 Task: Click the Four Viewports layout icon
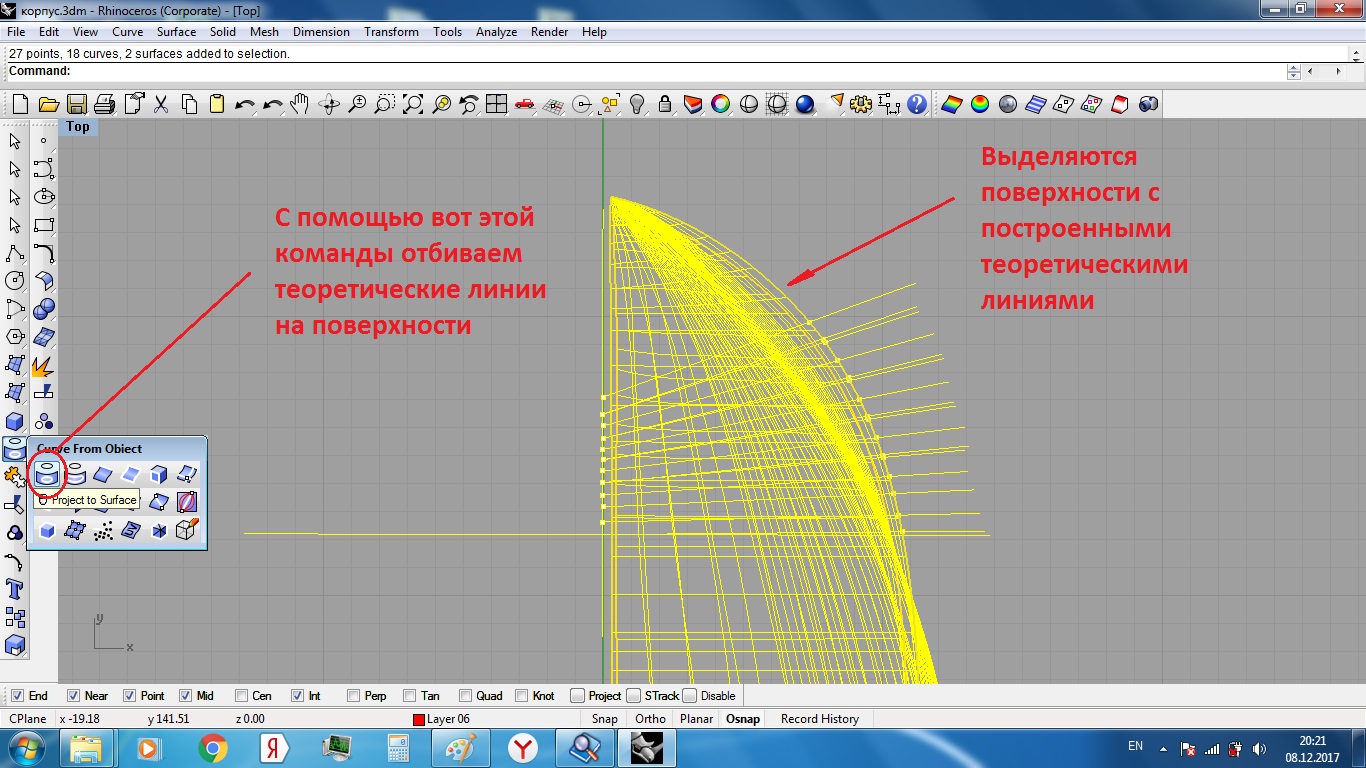(x=497, y=104)
